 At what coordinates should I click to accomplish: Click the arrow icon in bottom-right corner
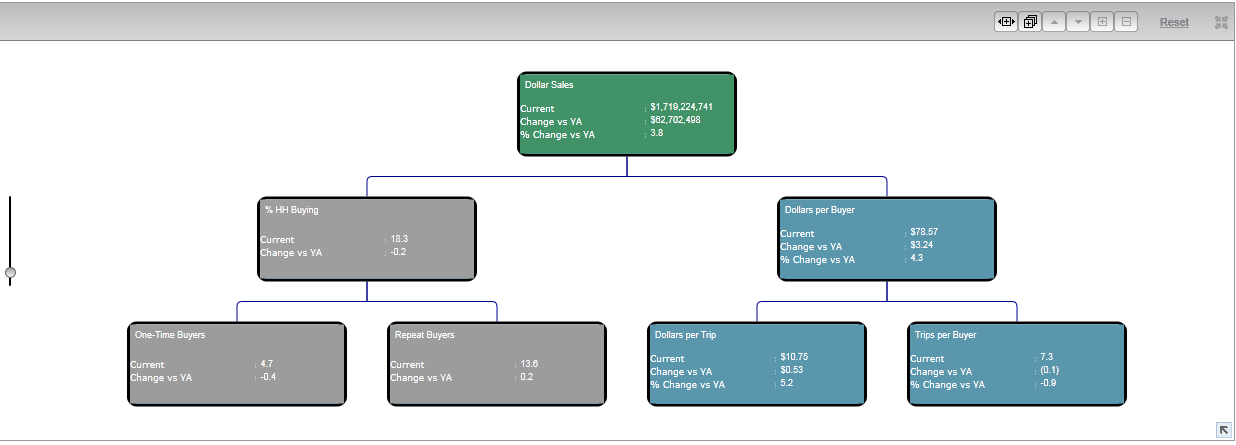[x=1223, y=430]
